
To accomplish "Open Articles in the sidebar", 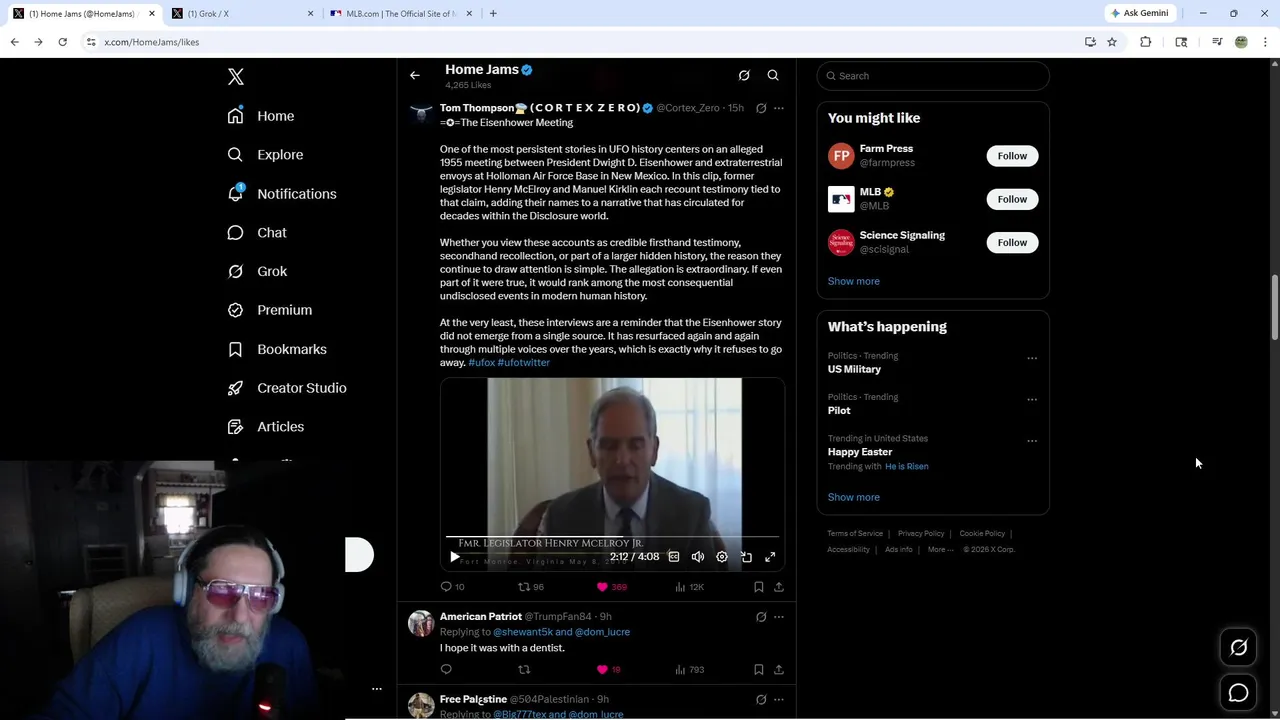I will pos(266,427).
